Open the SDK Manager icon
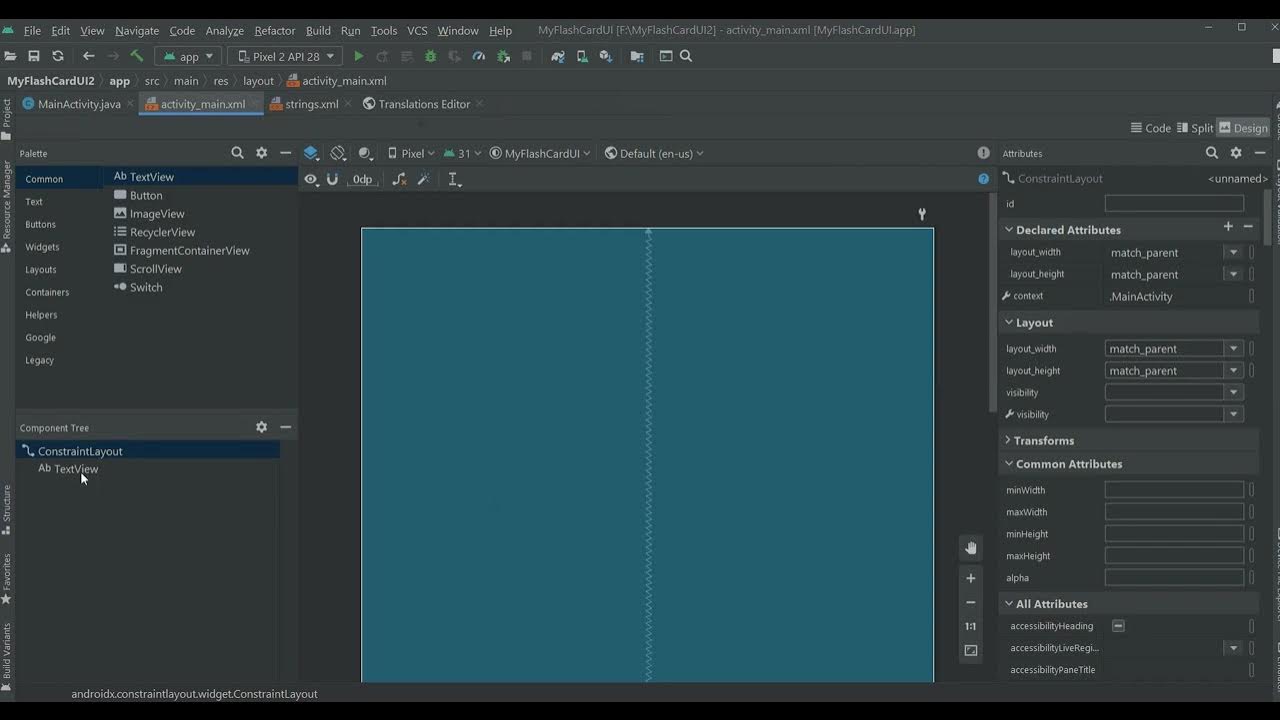Viewport: 1280px width, 720px height. [x=605, y=56]
